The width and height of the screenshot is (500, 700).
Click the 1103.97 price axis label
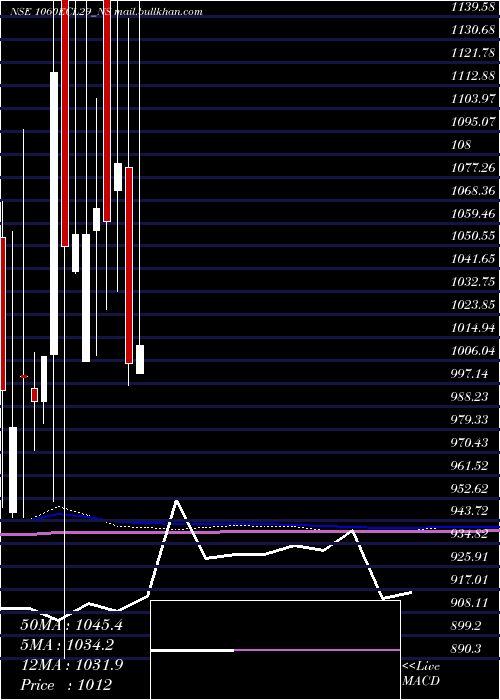tap(473, 99)
